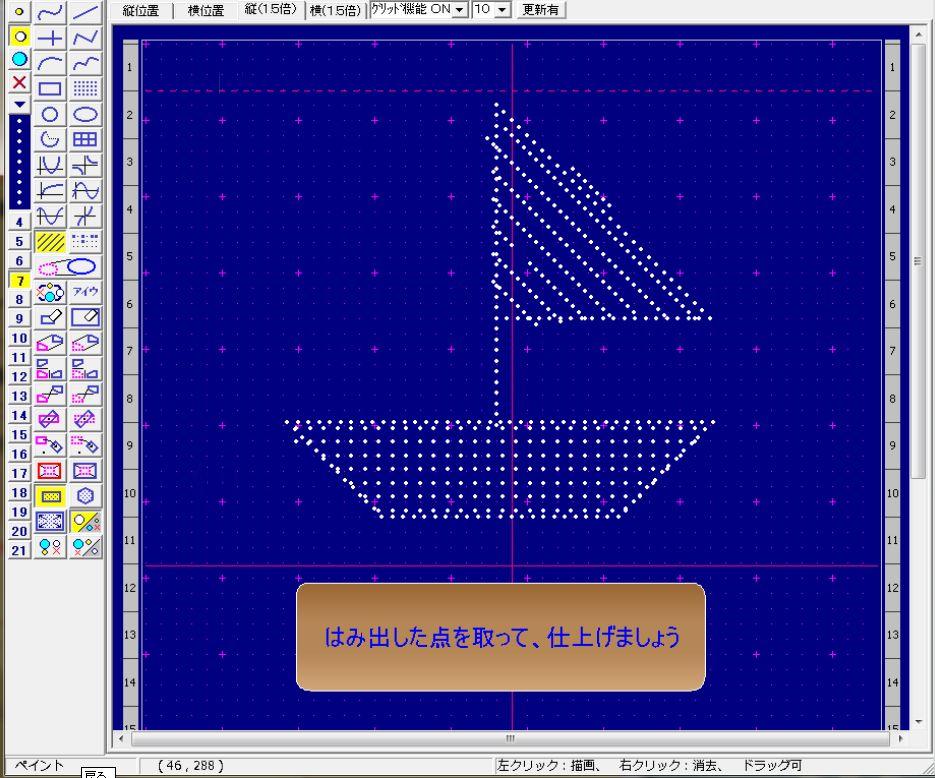Select the hexagon fill tool
935x778 pixels.
click(x=86, y=495)
